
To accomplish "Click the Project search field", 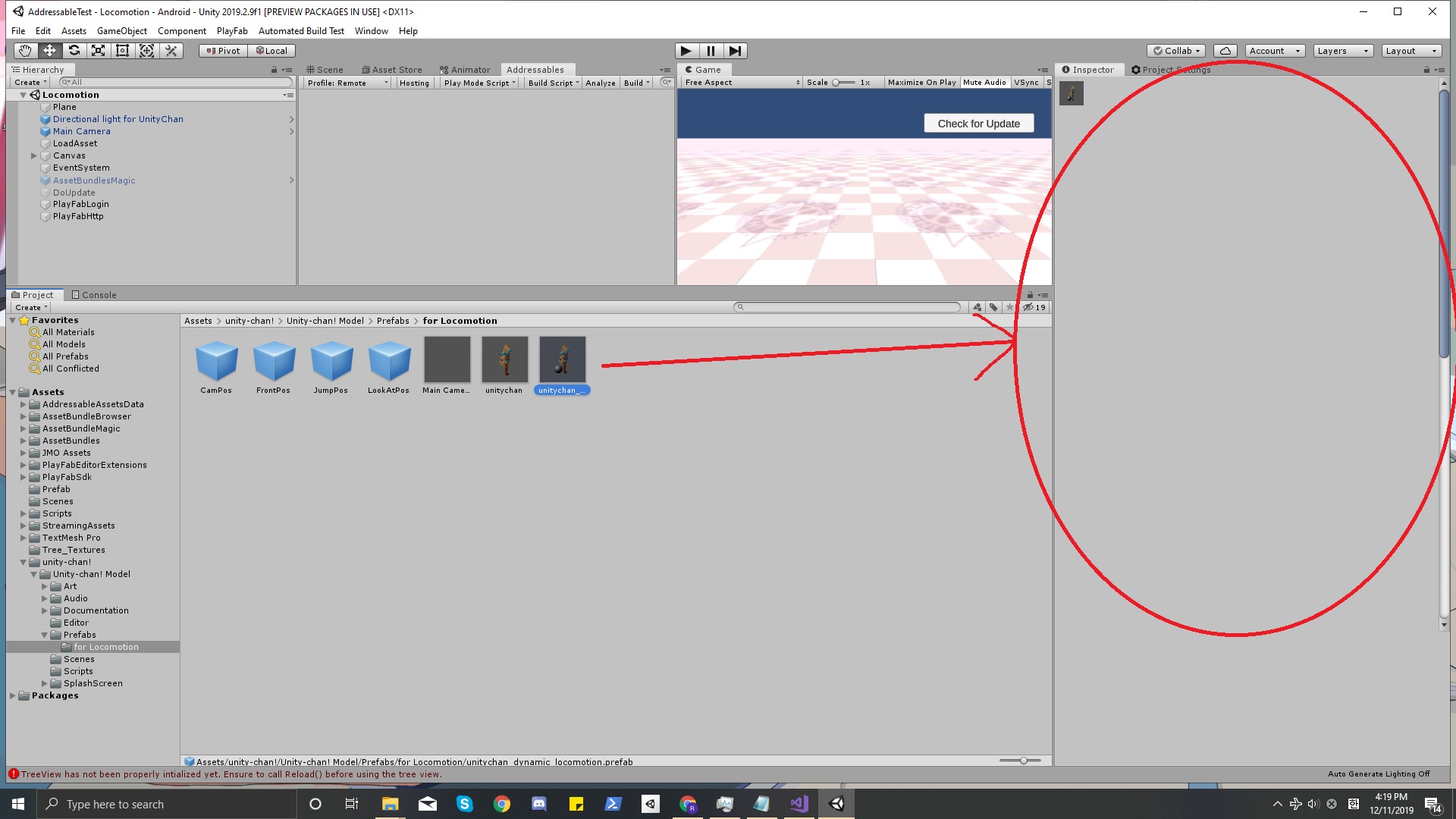I will 847,307.
